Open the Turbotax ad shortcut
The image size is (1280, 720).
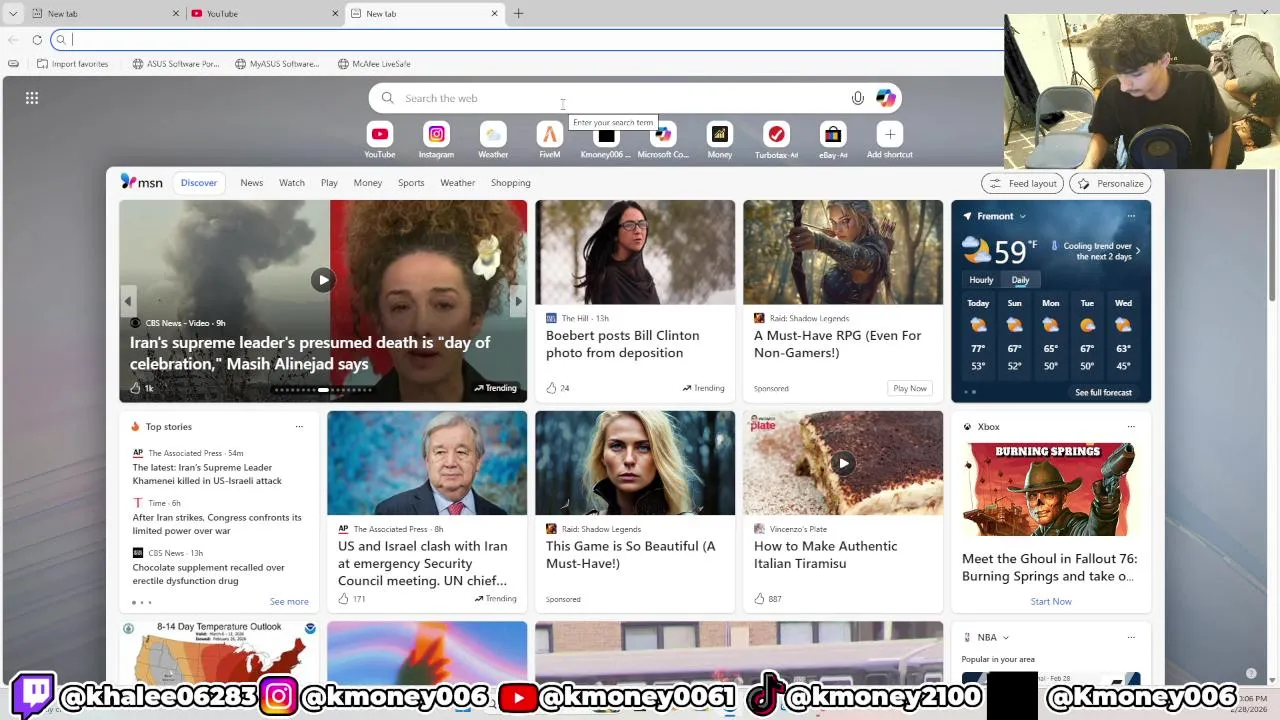(x=776, y=134)
